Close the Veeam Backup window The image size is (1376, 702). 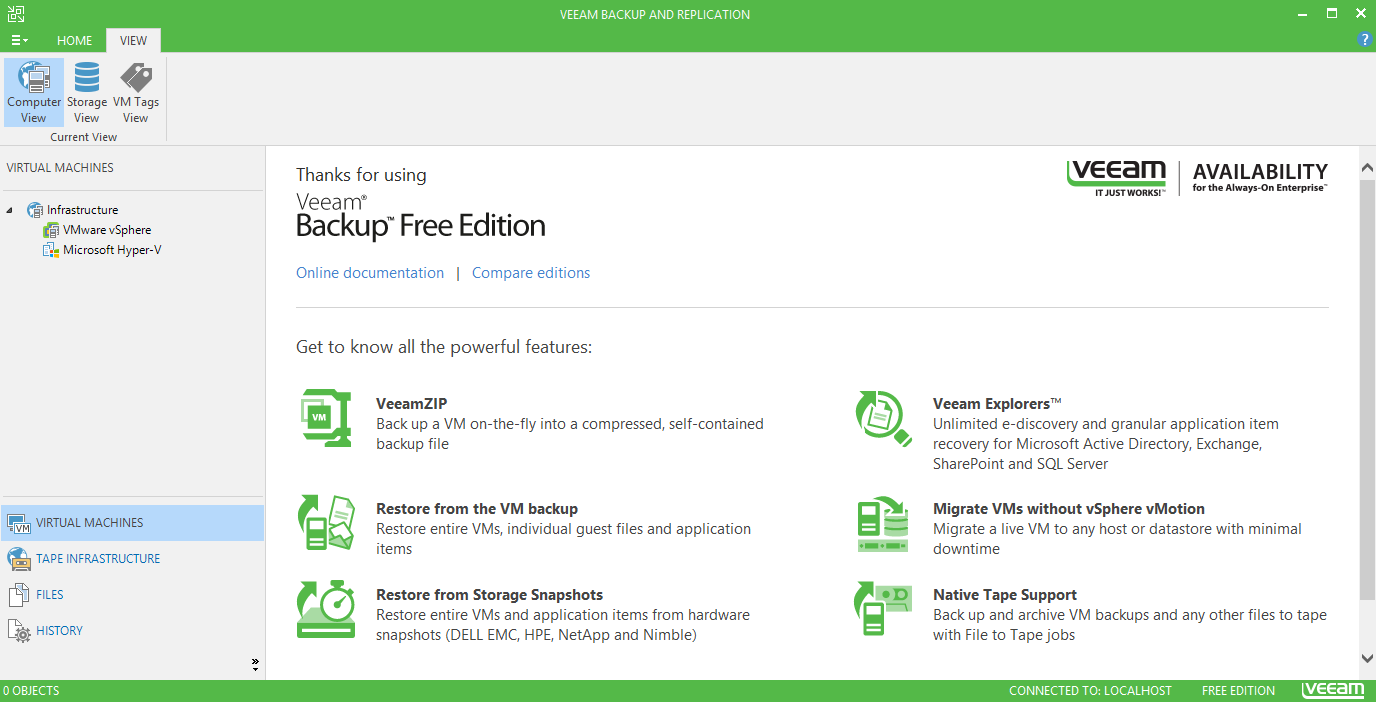coord(1359,14)
